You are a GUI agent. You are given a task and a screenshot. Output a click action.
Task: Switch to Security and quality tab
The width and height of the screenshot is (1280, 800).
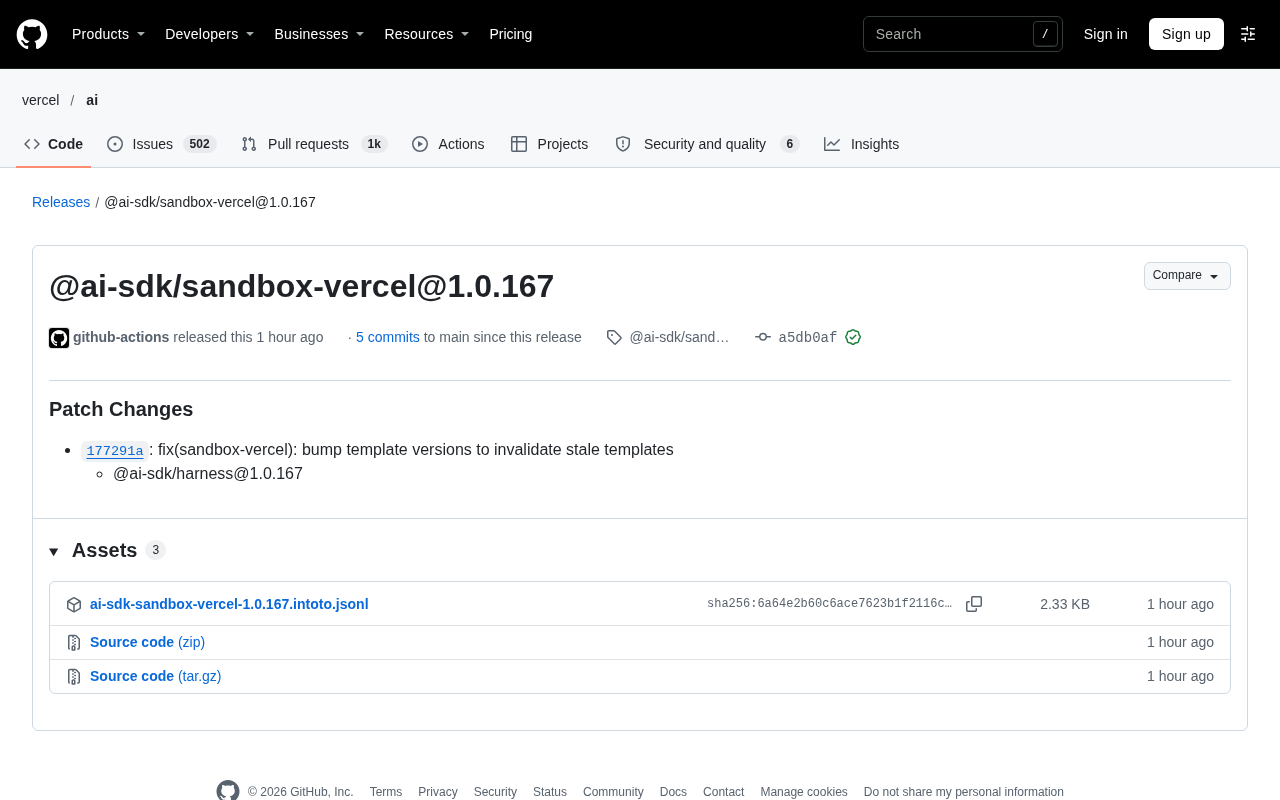tap(707, 144)
